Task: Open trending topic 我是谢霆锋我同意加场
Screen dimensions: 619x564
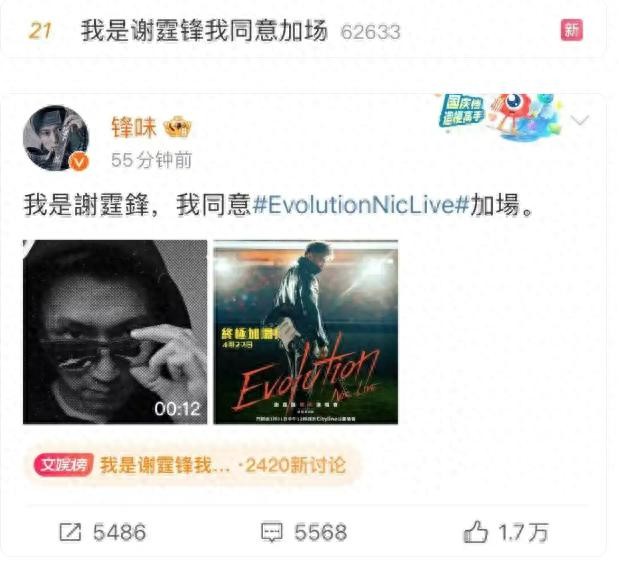Action: (x=204, y=30)
